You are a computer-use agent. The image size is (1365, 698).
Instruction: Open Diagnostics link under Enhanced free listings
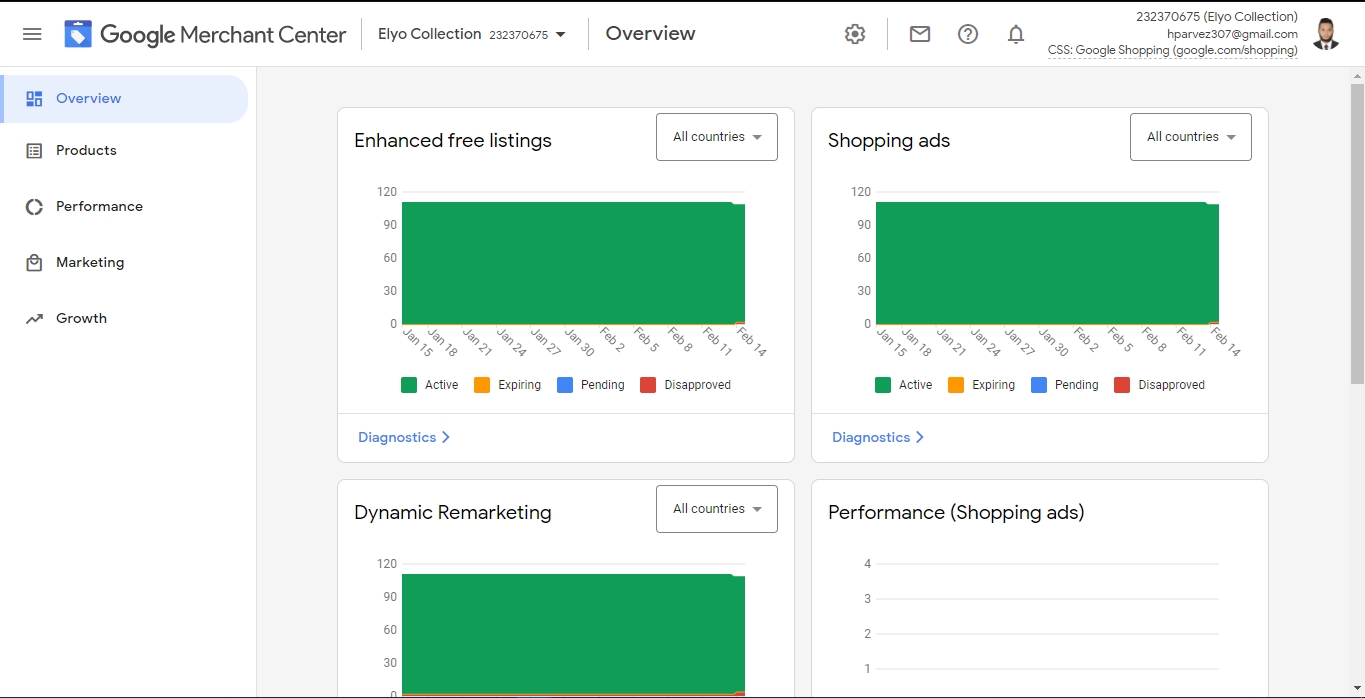coord(403,438)
